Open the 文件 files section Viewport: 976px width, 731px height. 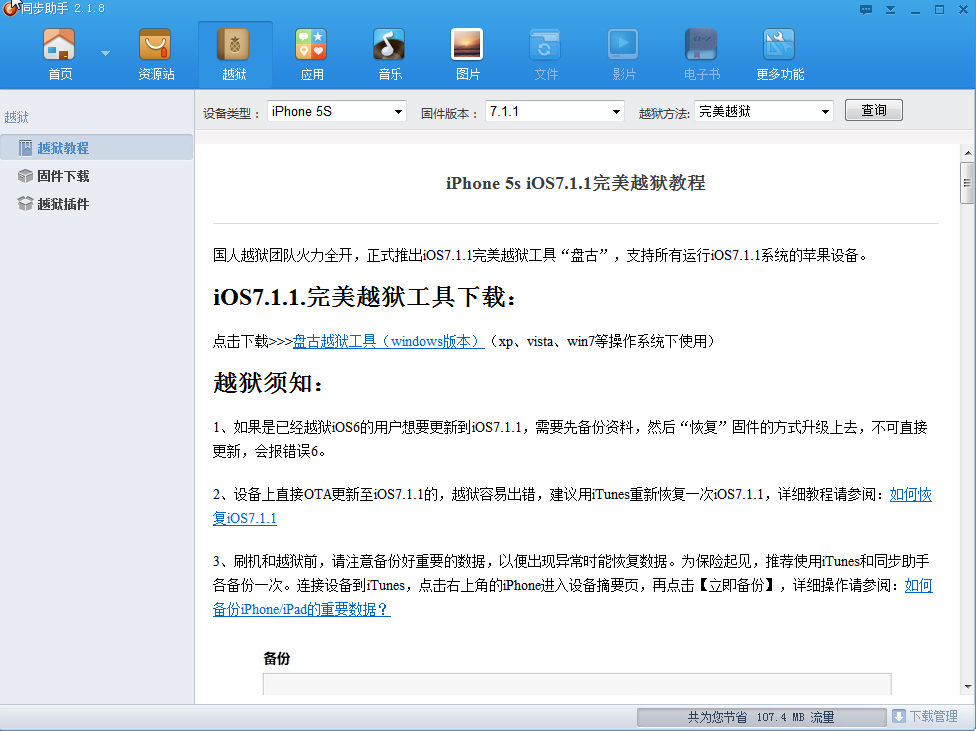(x=546, y=54)
